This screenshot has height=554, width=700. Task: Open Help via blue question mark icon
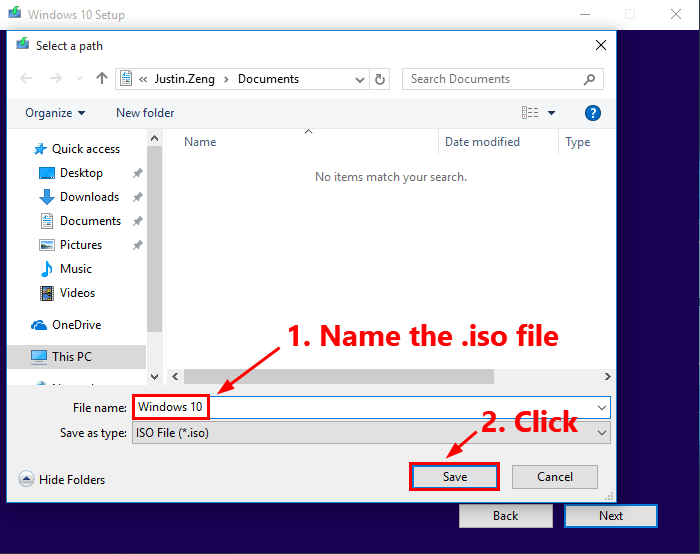tap(592, 113)
